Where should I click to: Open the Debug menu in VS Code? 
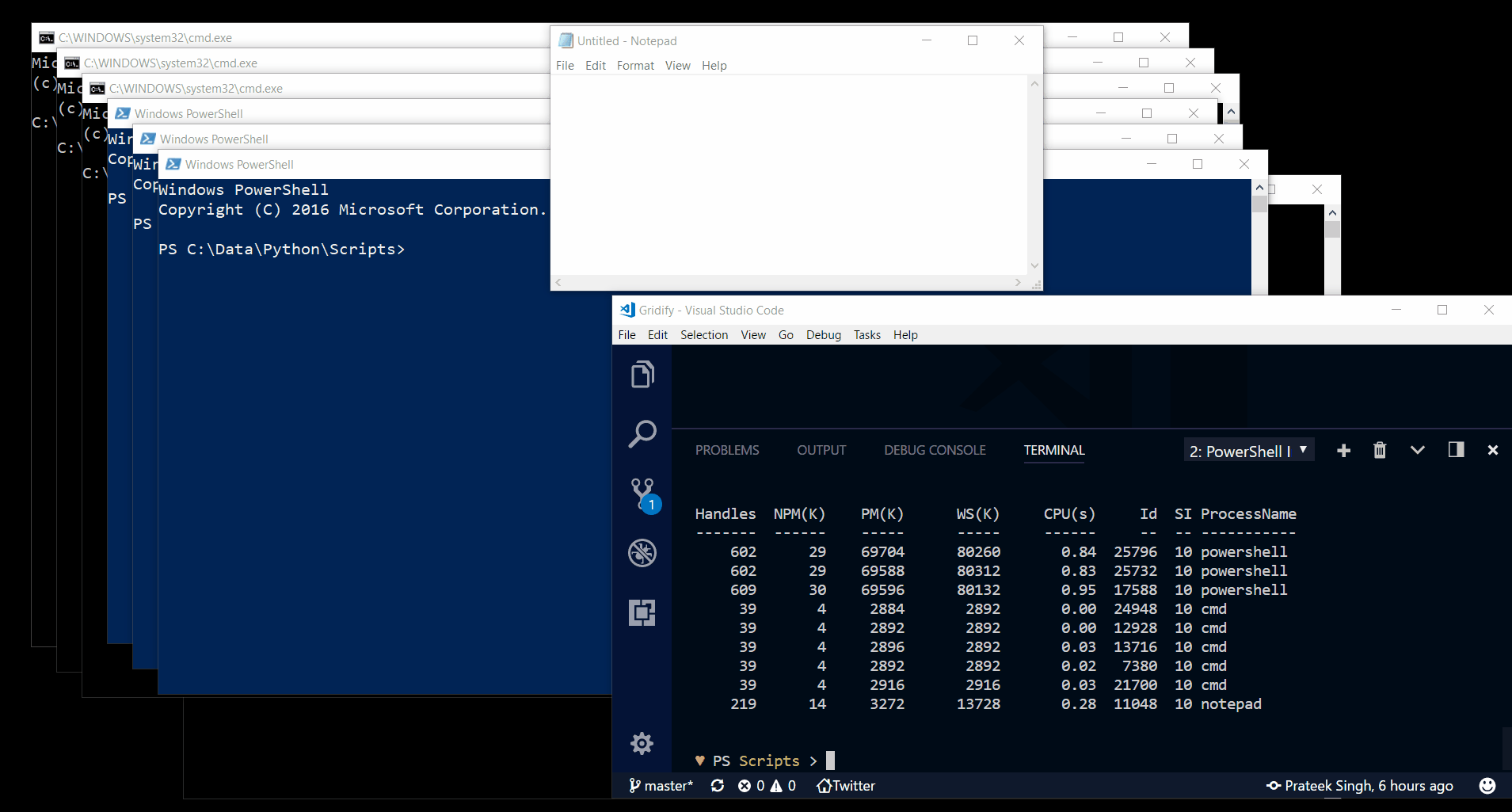click(824, 335)
